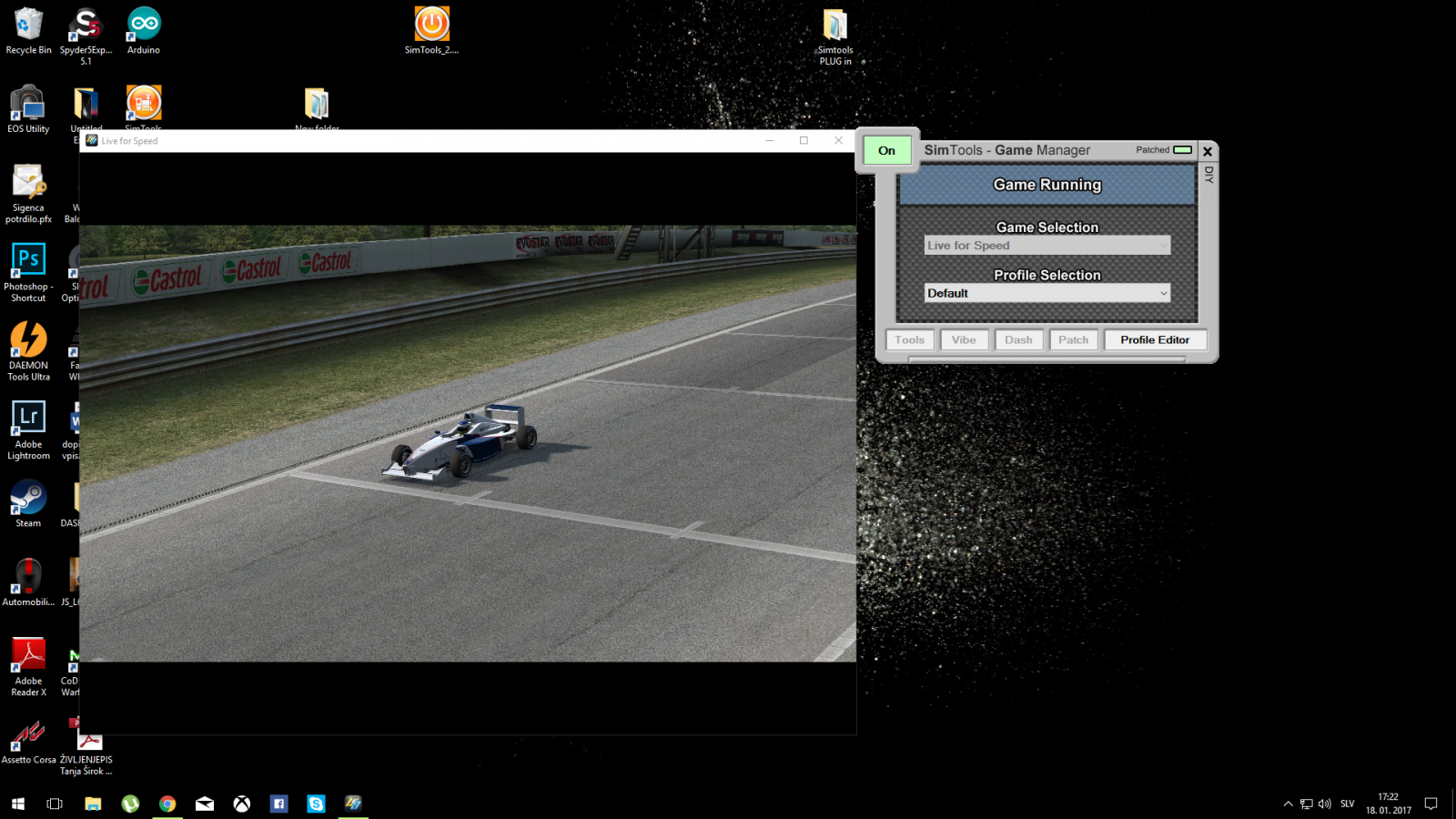The width and height of the screenshot is (1456, 819).
Task: Show hidden system tray icons
Action: coord(1288,804)
